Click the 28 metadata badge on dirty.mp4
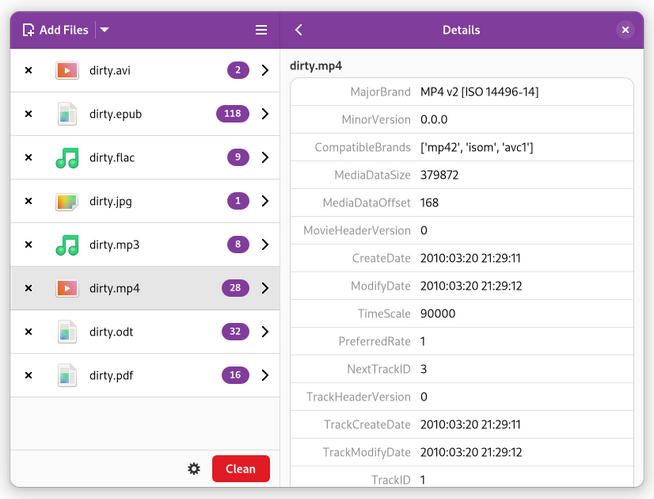This screenshot has width=654, height=499. 235,288
